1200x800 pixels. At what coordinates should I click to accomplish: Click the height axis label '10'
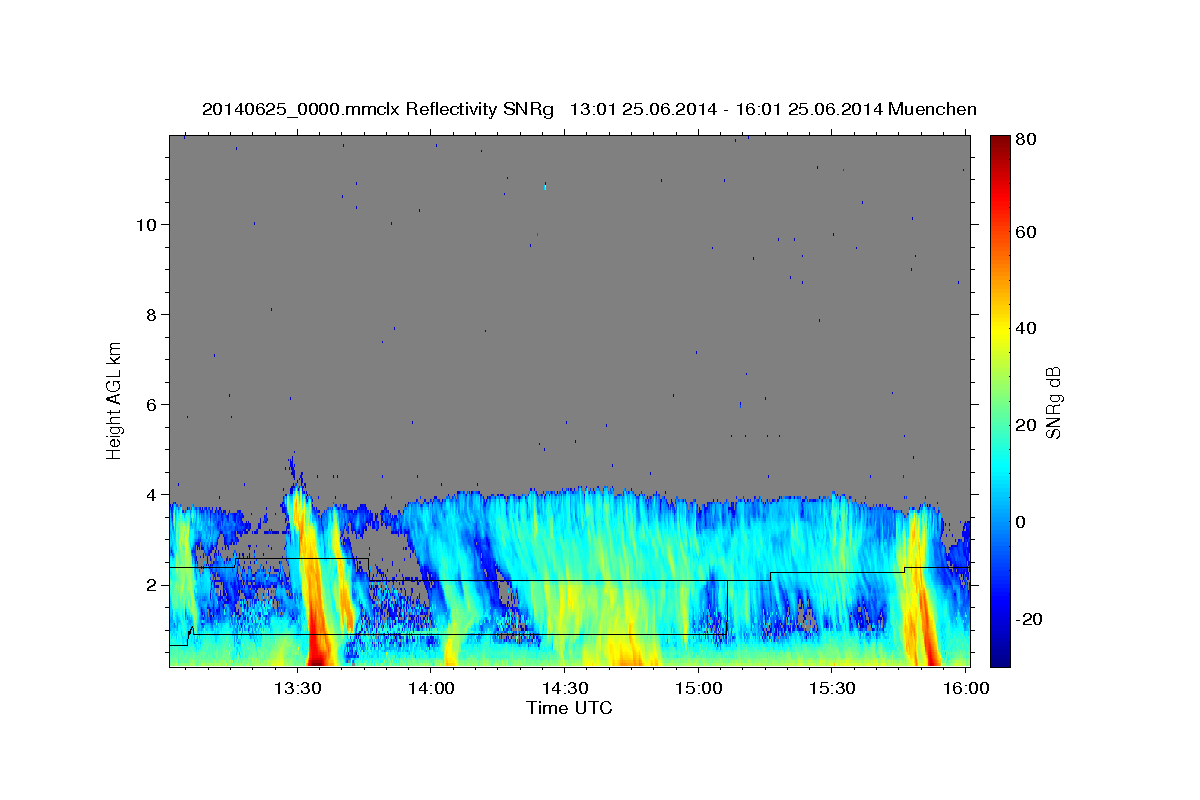[145, 224]
